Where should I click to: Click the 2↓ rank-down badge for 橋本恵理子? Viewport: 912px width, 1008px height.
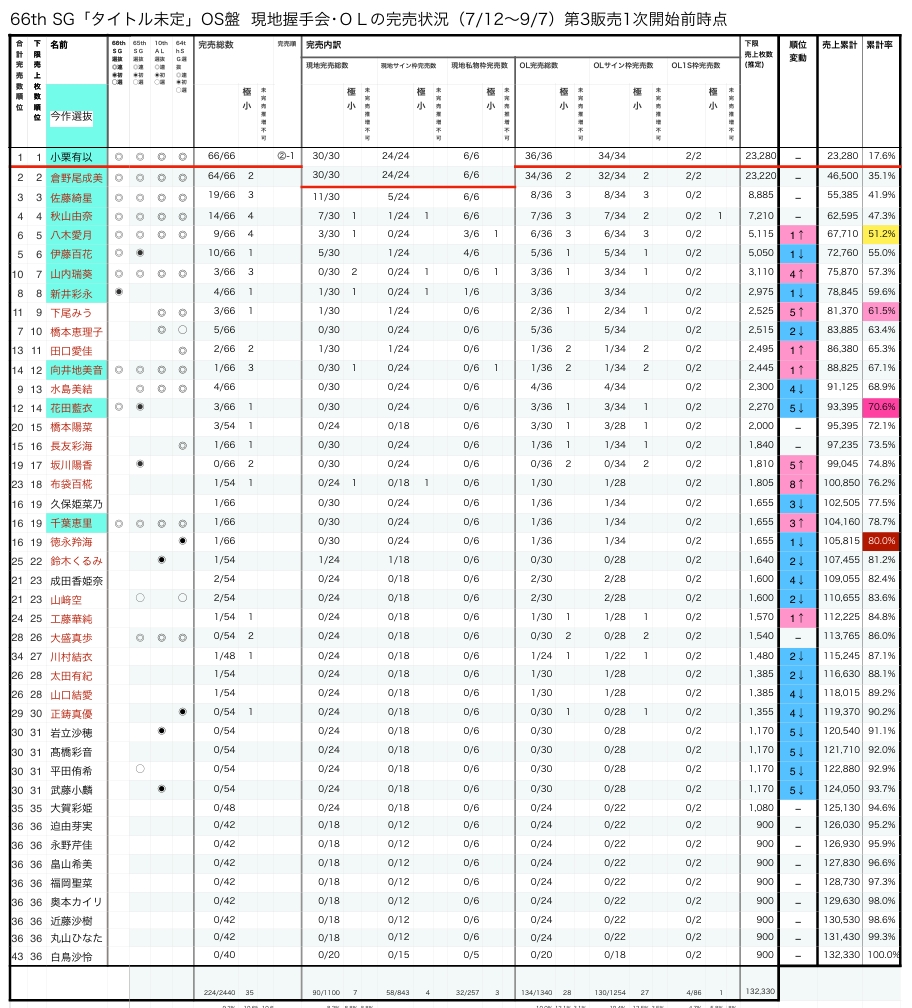click(x=797, y=330)
